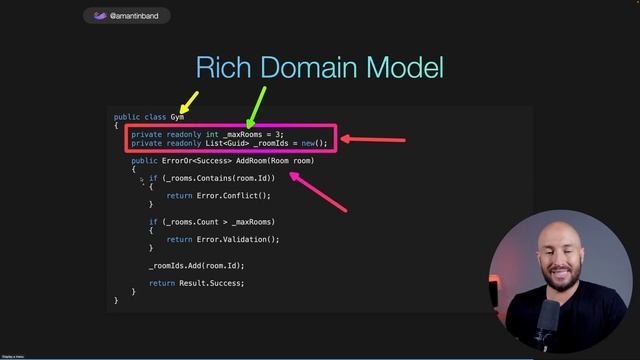Click the purple logo icon beside @amantinband
Image resolution: width=640 pixels, height=360 pixels.
[100, 16]
